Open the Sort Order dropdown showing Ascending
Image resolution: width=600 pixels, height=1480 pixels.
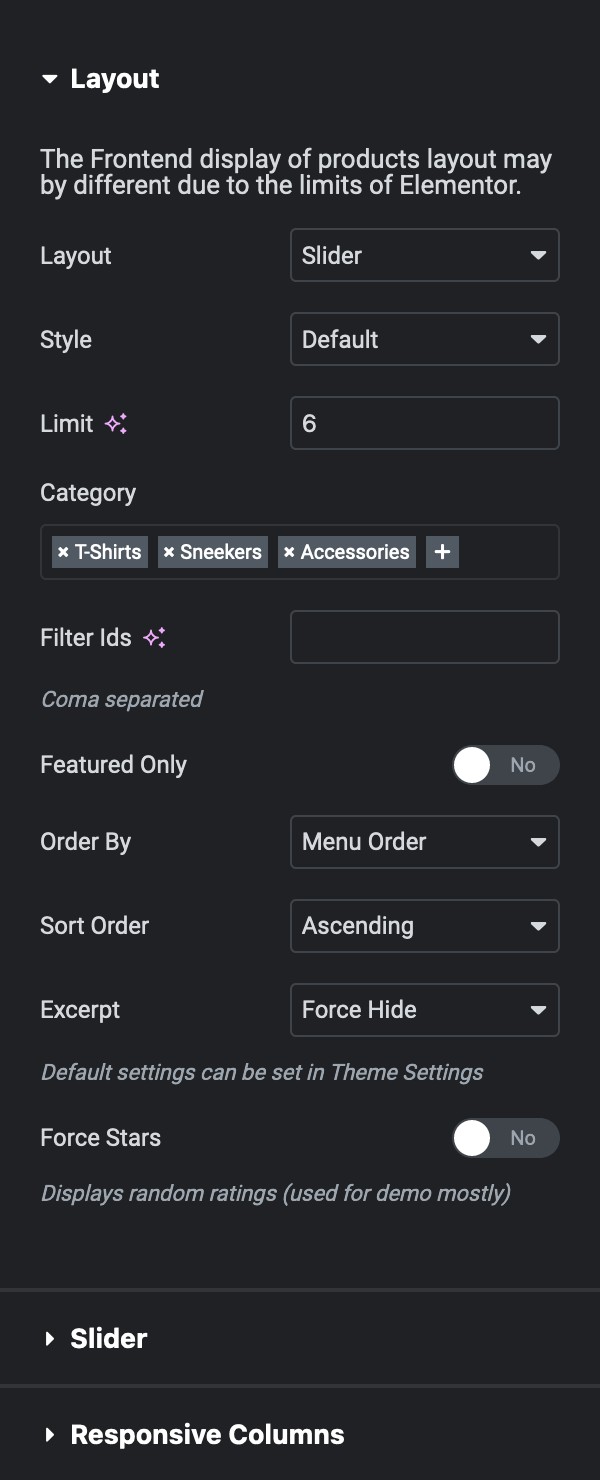(424, 925)
